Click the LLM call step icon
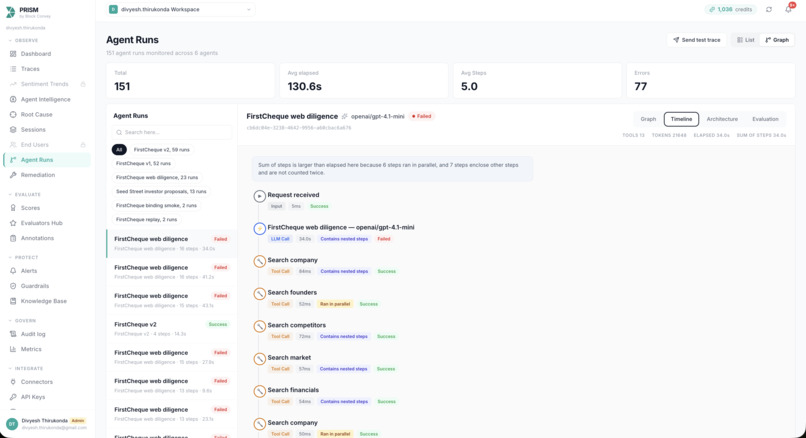The height and width of the screenshot is (438, 806). [260, 228]
